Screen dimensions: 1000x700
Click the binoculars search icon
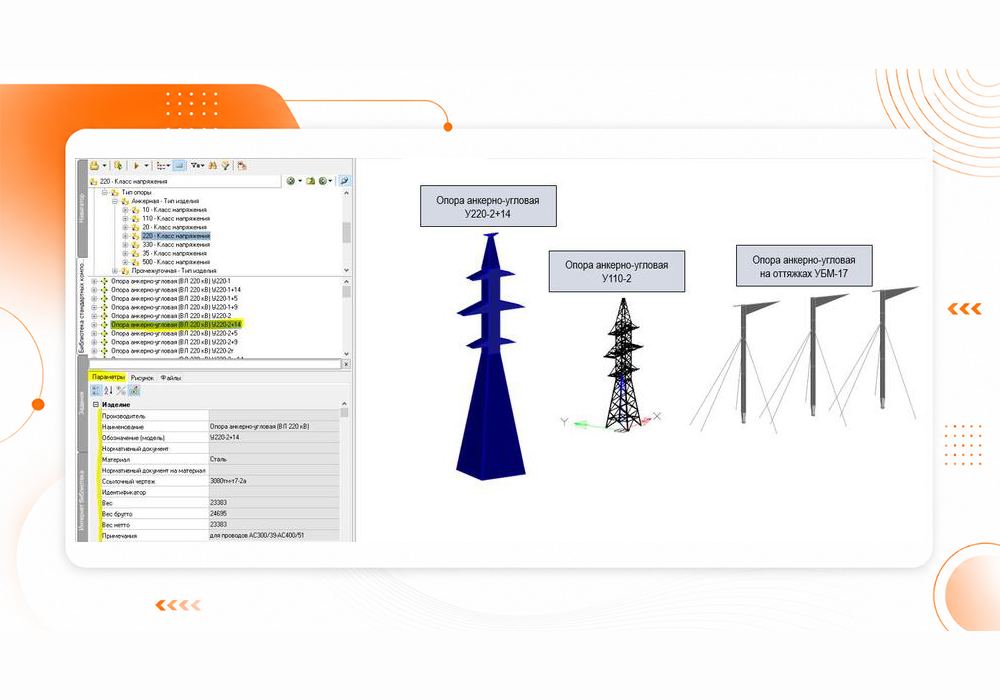[x=212, y=166]
